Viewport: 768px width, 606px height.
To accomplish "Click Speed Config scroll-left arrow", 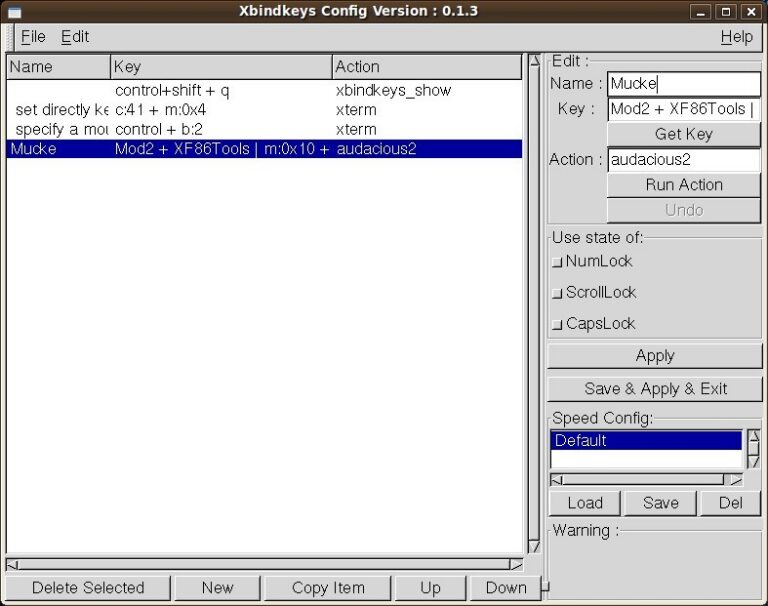I will (556, 480).
